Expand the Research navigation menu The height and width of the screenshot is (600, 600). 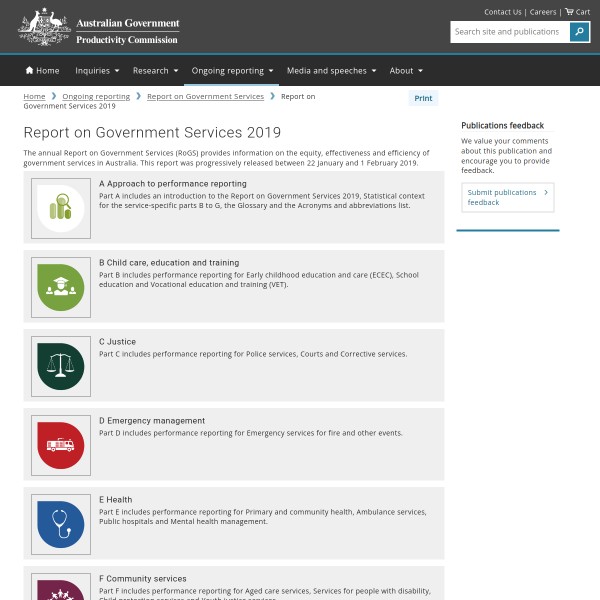(x=155, y=71)
